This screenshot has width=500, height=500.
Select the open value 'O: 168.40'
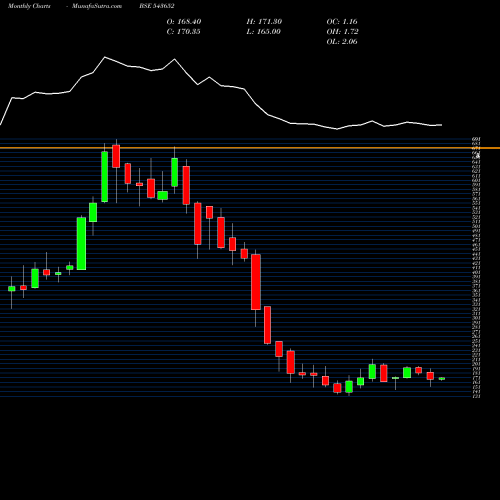pos(184,22)
